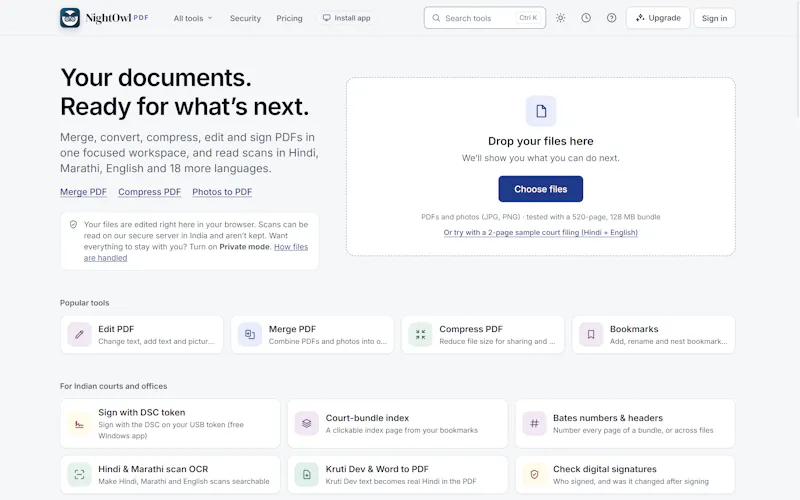Open the Compress PDF tool card title
The image size is (800, 500).
(x=471, y=329)
